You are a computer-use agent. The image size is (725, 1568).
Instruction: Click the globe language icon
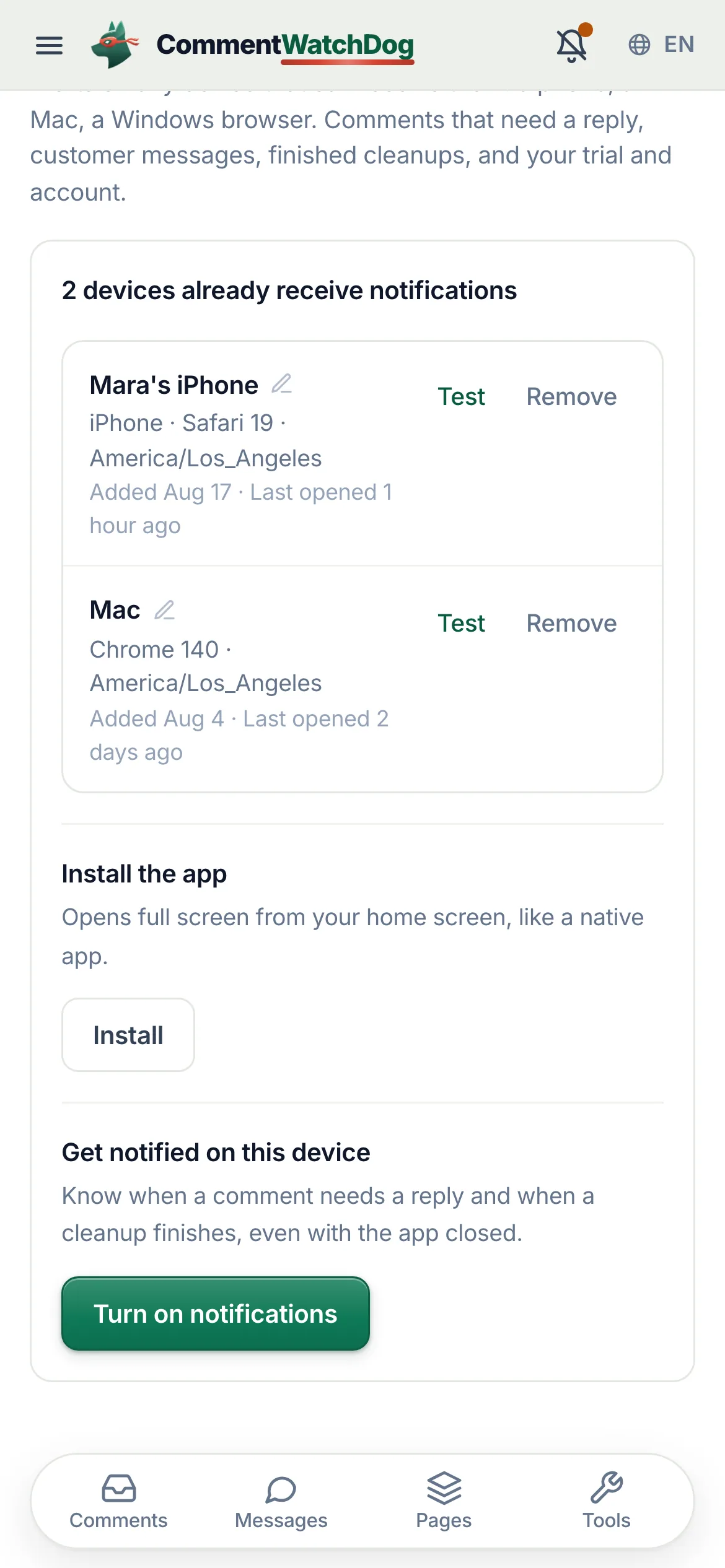pos(639,45)
